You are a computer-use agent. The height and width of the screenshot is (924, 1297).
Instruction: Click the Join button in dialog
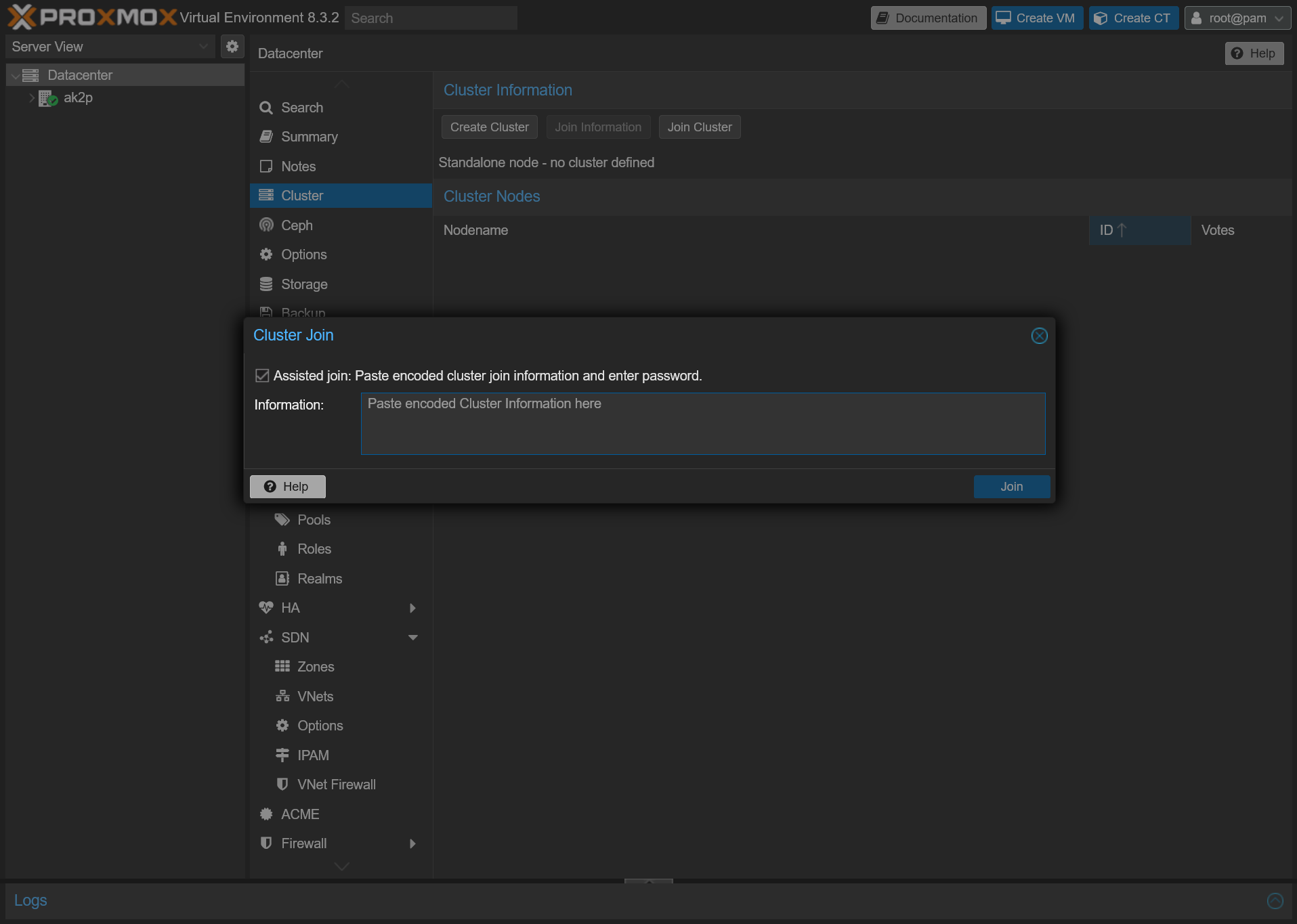coord(1012,487)
